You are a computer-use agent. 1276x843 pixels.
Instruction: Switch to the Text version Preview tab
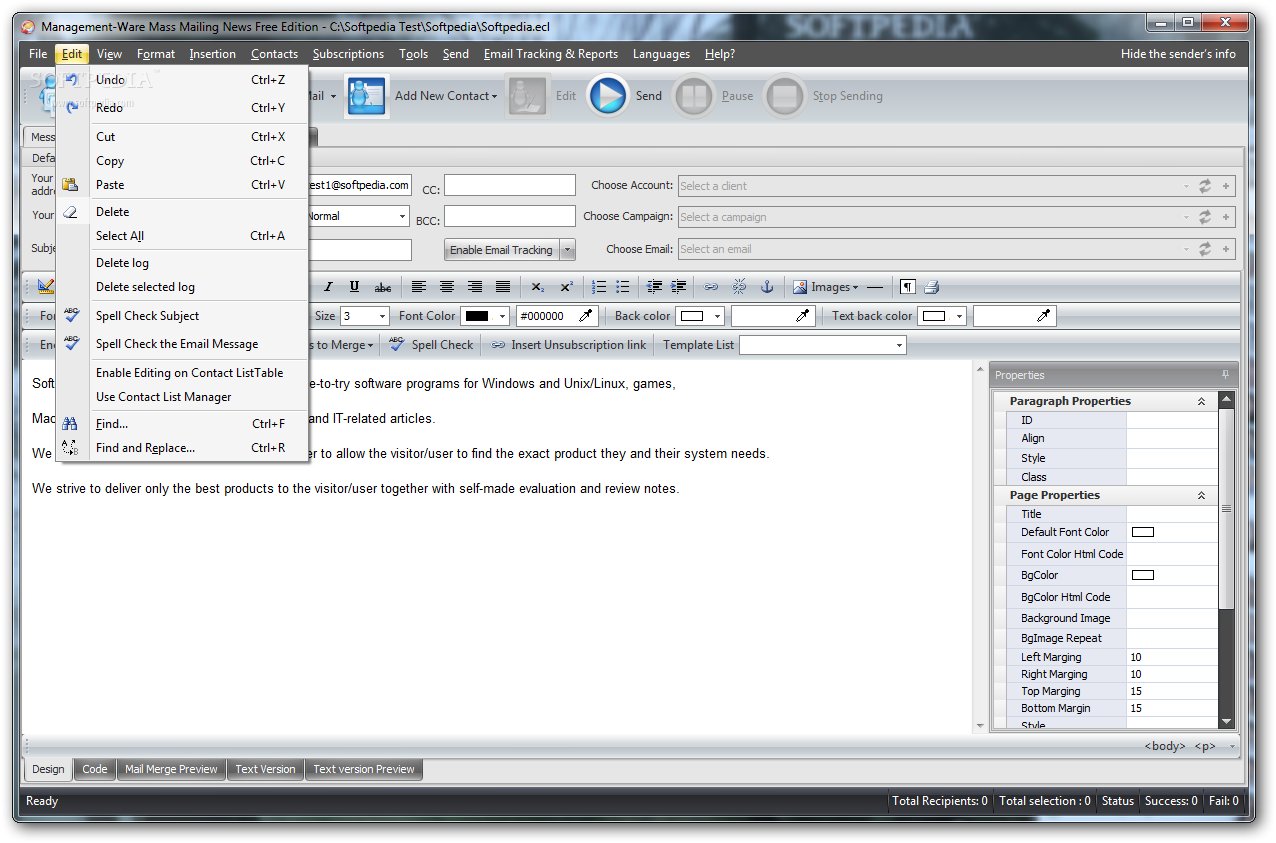364,769
